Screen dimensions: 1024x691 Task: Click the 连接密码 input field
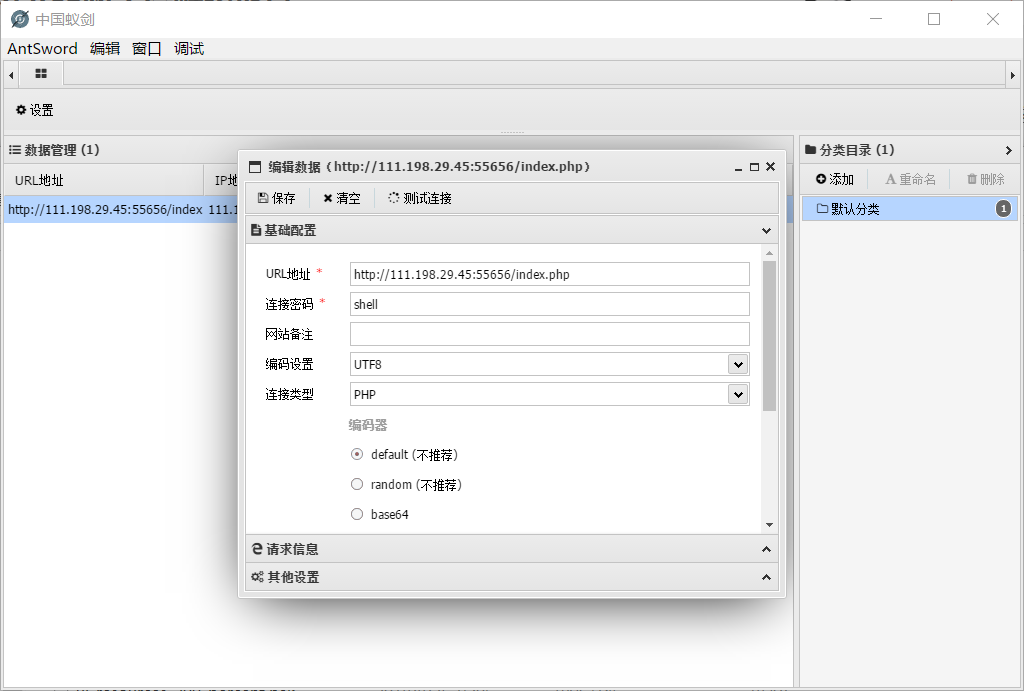pos(549,304)
